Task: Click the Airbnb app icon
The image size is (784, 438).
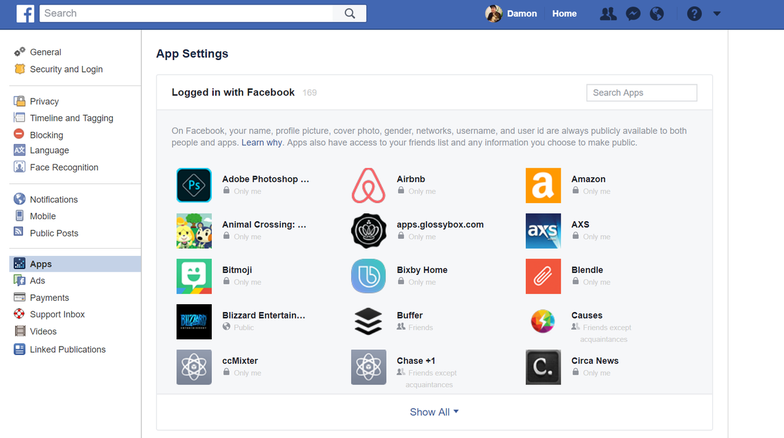Action: 368,185
